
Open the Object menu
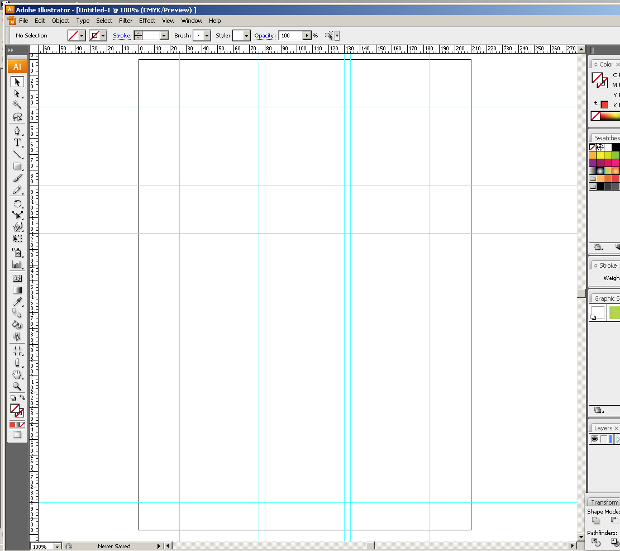(60, 21)
